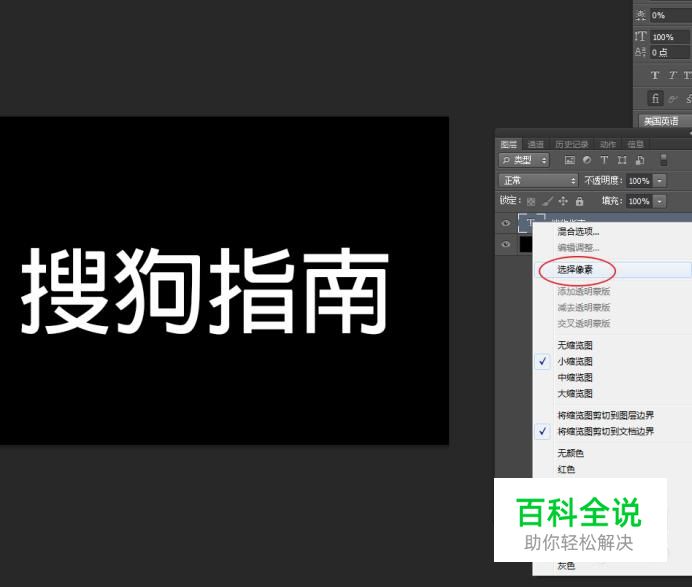
Task: Click the 搜狗指南 text on the canvas
Action: point(205,290)
